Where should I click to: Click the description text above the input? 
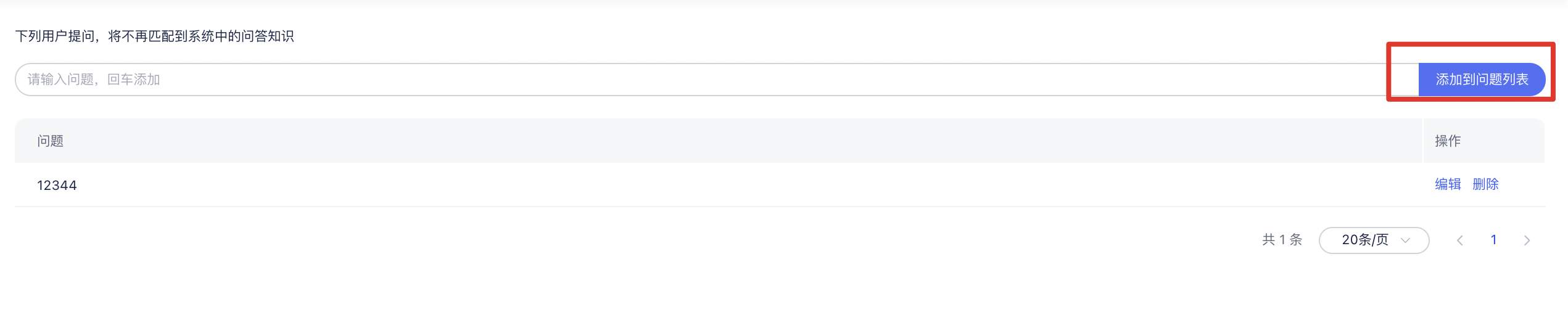(154, 36)
